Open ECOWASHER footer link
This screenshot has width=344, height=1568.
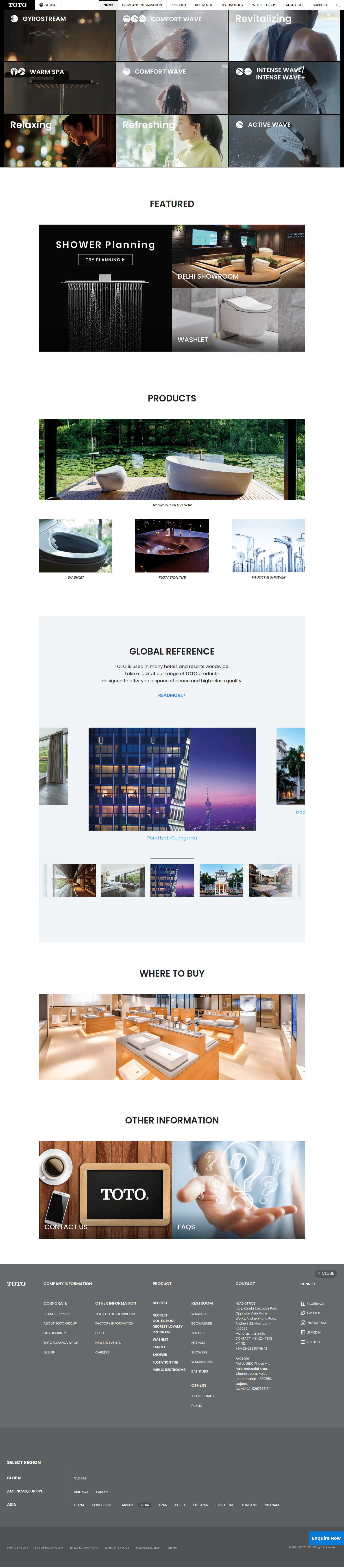click(202, 1323)
